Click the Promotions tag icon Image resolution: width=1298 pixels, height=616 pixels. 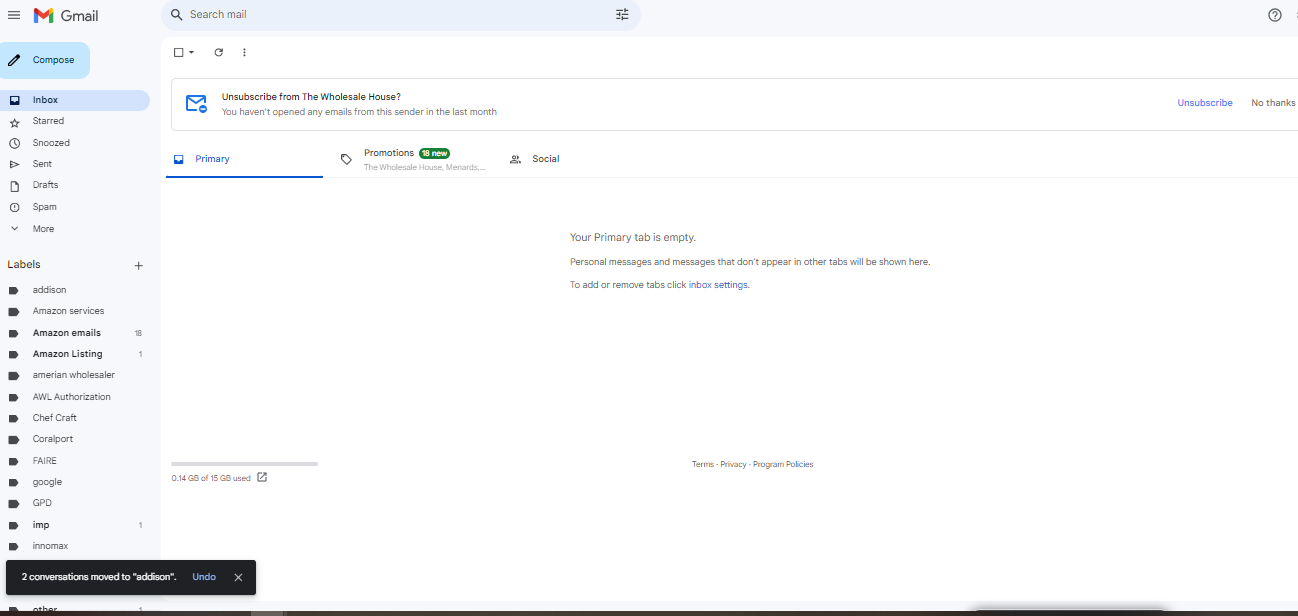point(346,159)
